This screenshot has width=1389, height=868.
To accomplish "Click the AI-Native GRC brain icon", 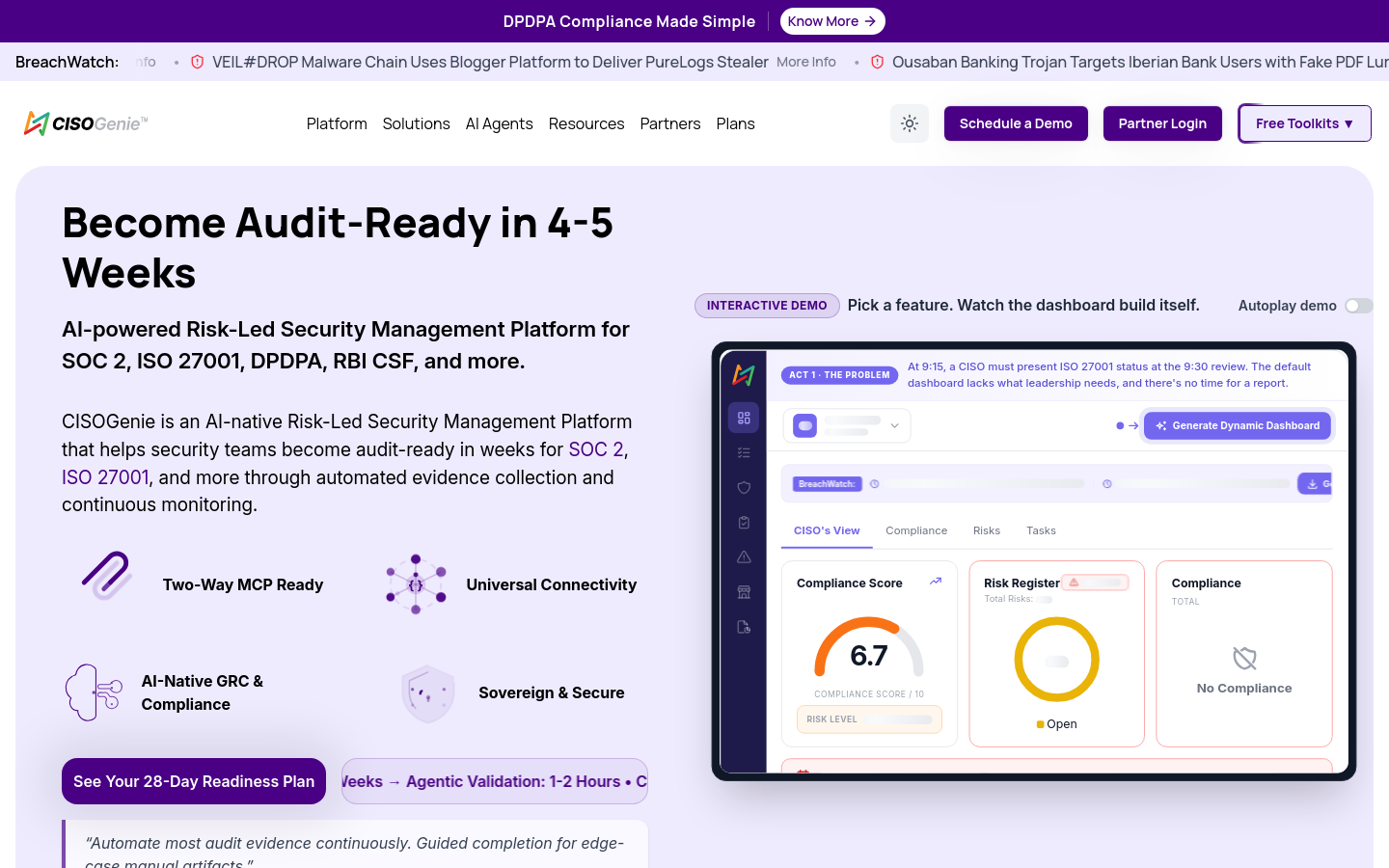I will click(94, 692).
